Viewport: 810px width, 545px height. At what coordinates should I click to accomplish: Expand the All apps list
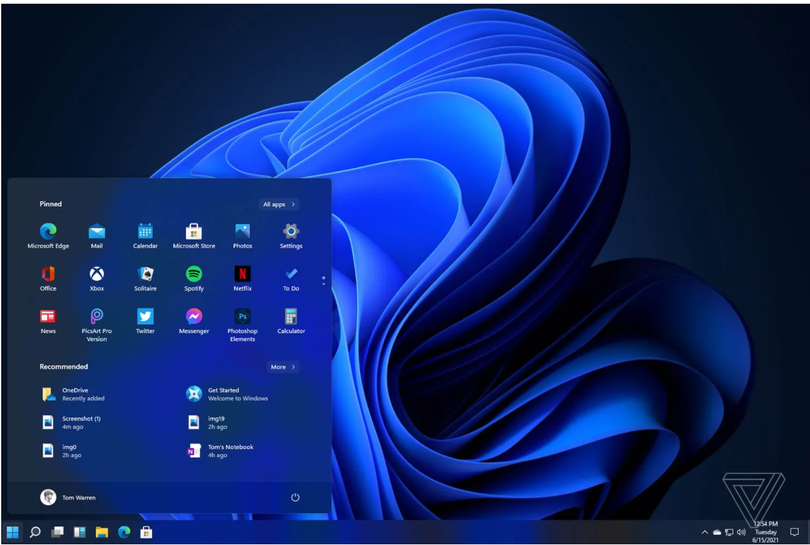[x=278, y=204]
